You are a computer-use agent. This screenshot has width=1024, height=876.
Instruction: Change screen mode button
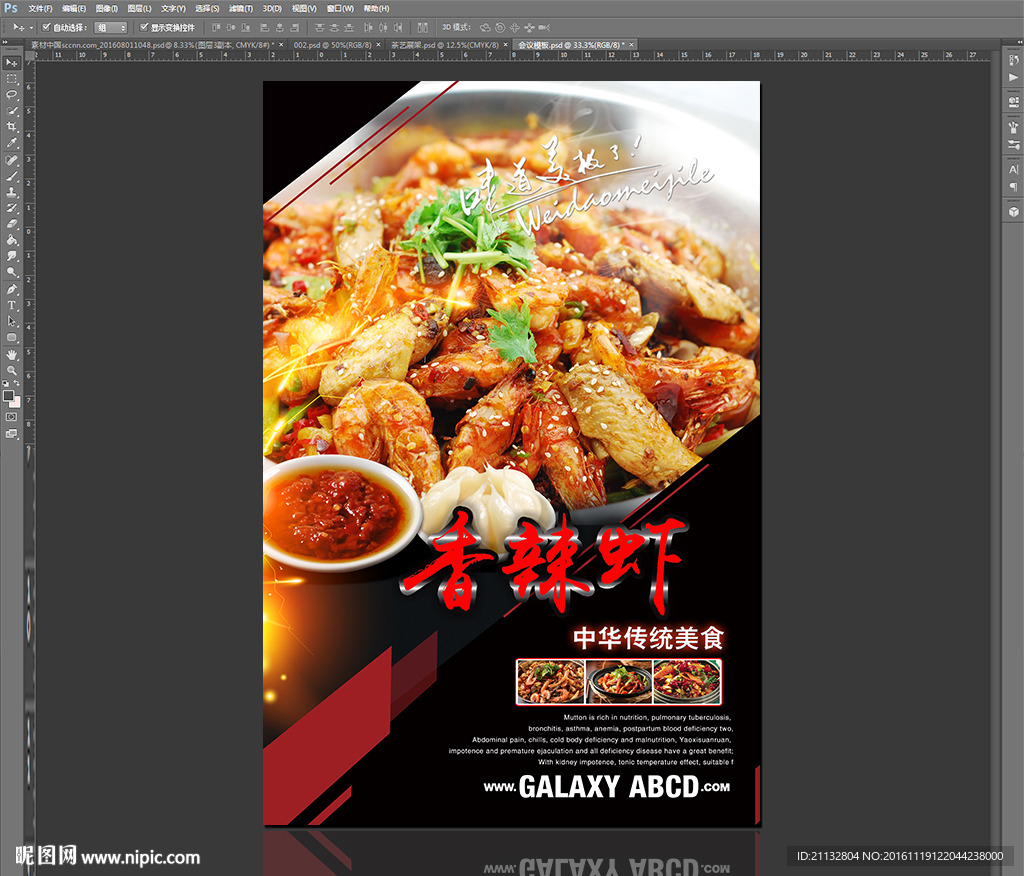point(12,434)
